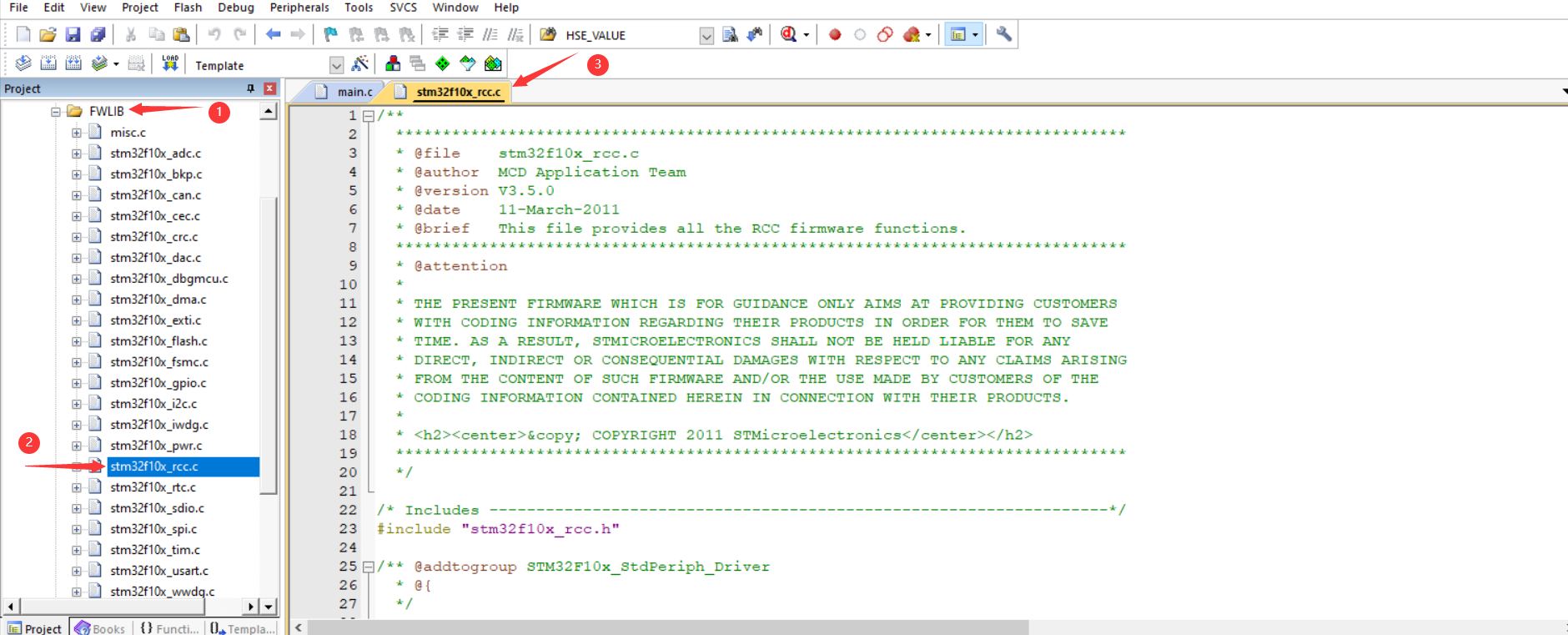The image size is (1568, 635).
Task: Translate the current file with the first build toolbar icon
Action: click(23, 63)
